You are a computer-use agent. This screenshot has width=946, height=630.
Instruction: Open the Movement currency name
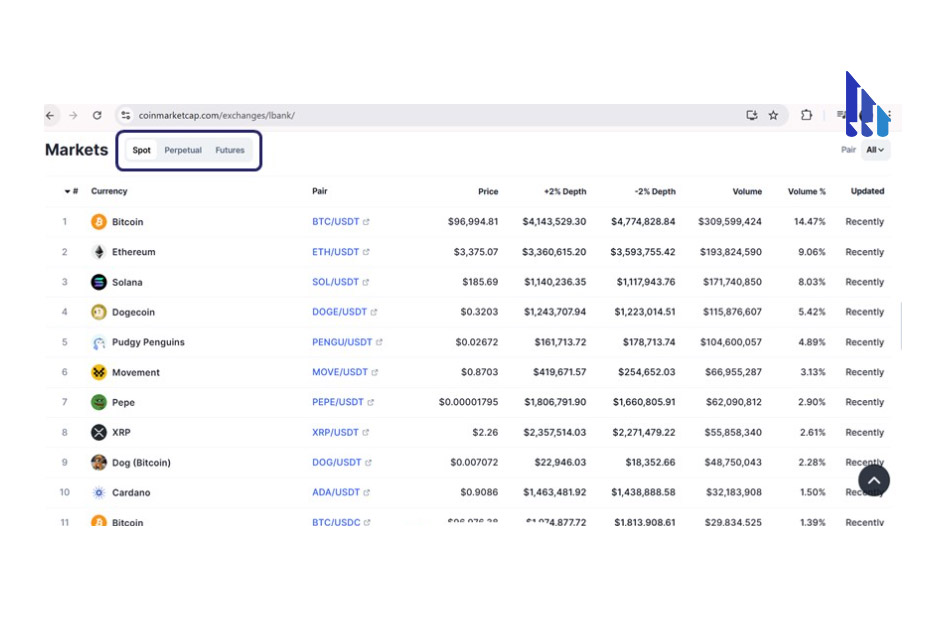tap(136, 372)
